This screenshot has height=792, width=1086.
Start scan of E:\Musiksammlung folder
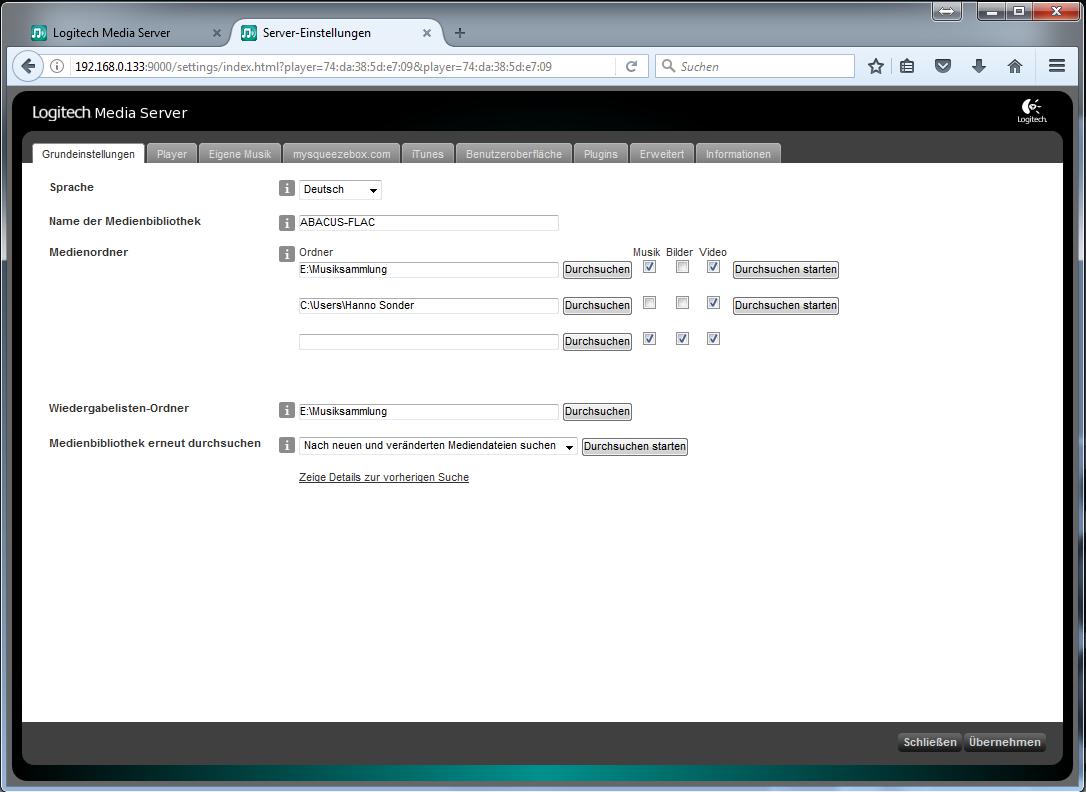[785, 269]
